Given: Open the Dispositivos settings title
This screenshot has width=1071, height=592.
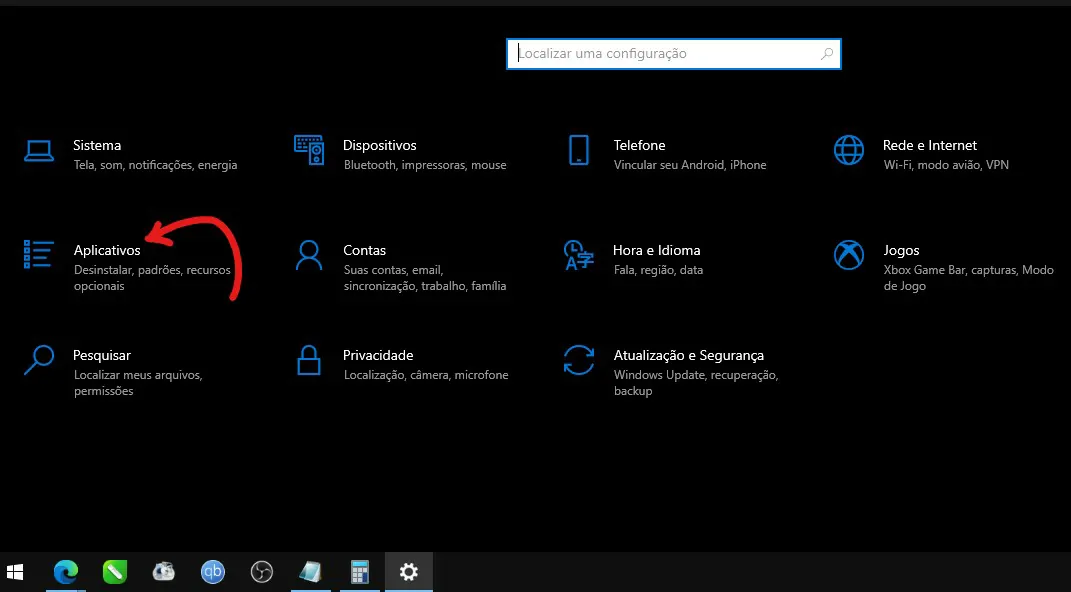Looking at the screenshot, I should pyautogui.click(x=380, y=145).
